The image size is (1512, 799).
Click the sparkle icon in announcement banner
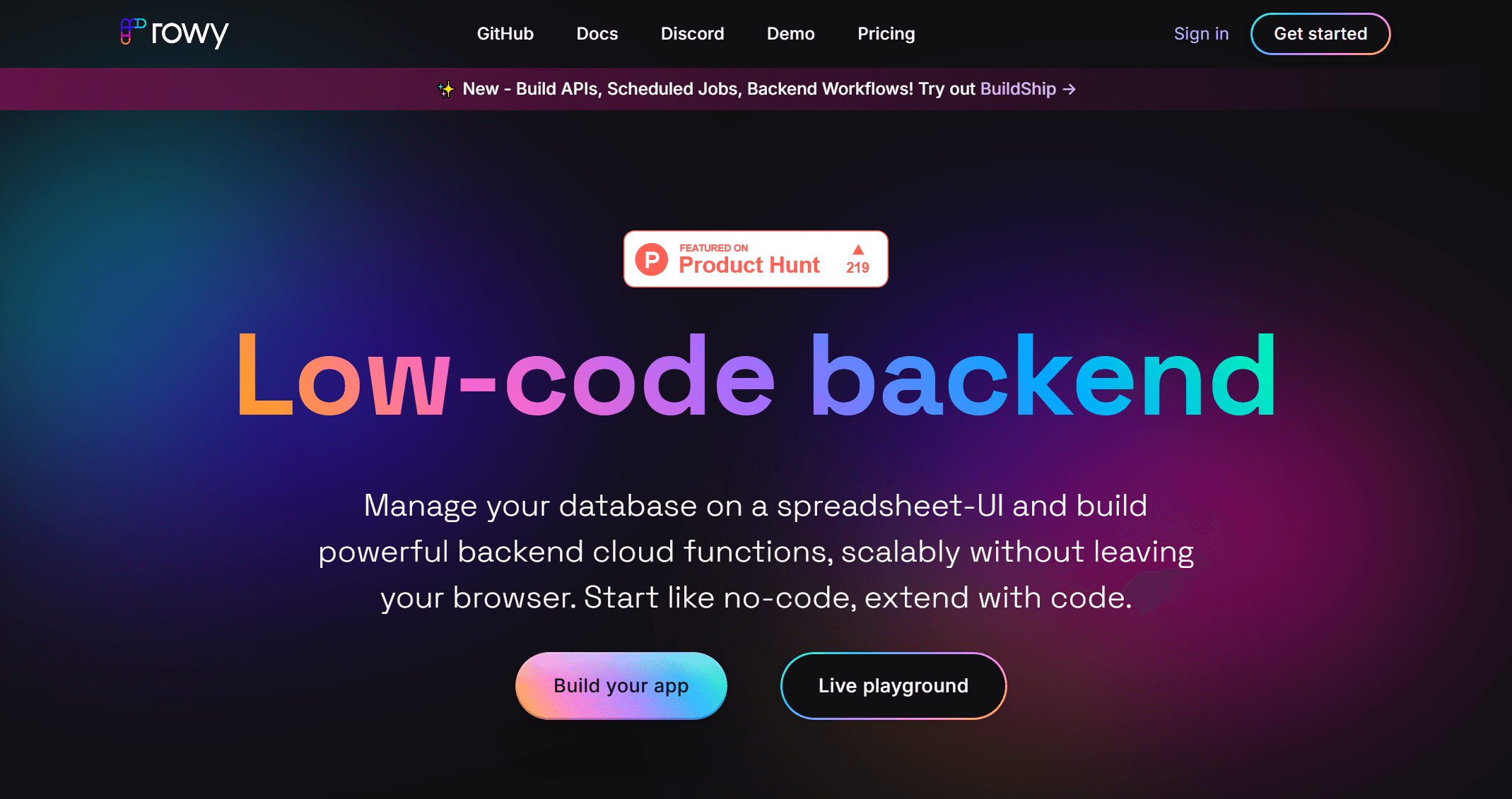446,89
